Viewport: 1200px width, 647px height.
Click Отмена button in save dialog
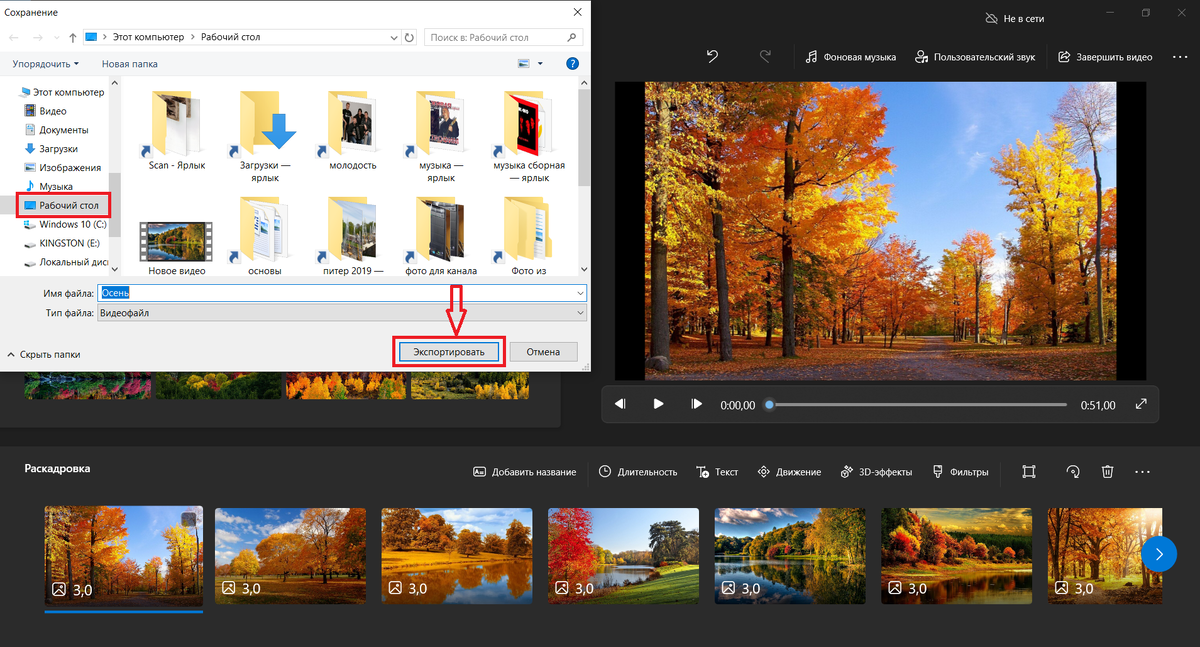coord(543,352)
